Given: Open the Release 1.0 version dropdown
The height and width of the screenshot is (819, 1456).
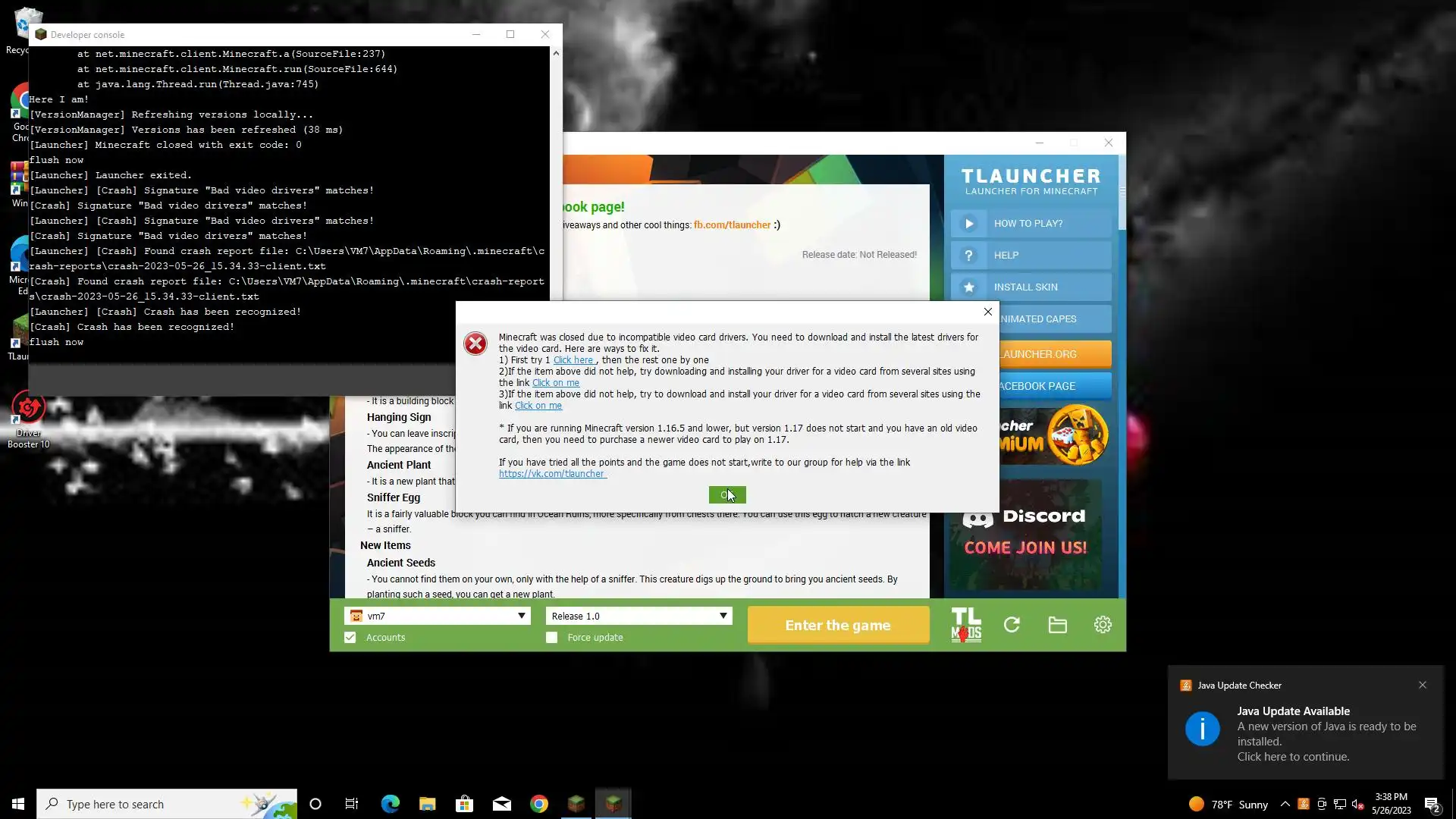Looking at the screenshot, I should click(723, 616).
